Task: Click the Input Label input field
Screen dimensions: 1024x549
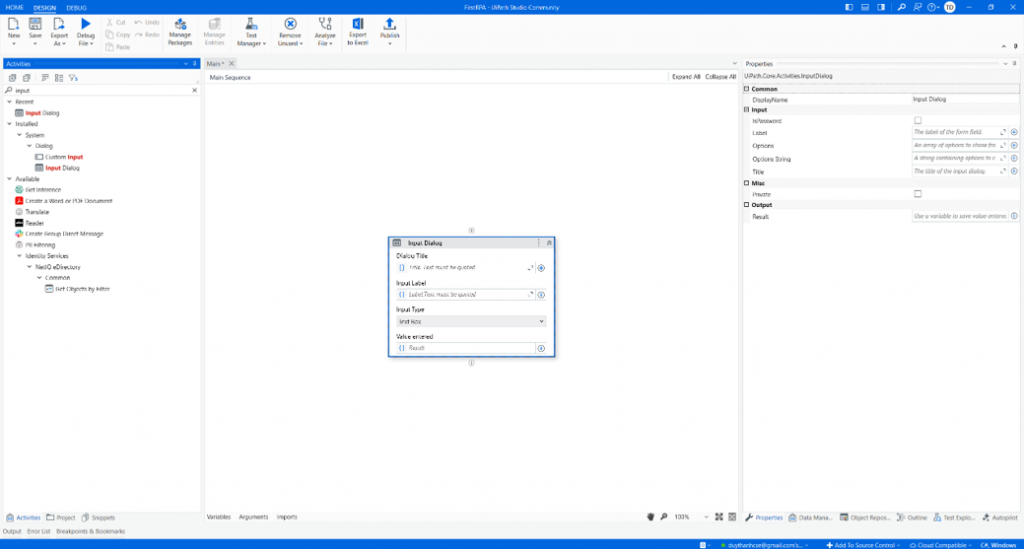Action: 466,295
